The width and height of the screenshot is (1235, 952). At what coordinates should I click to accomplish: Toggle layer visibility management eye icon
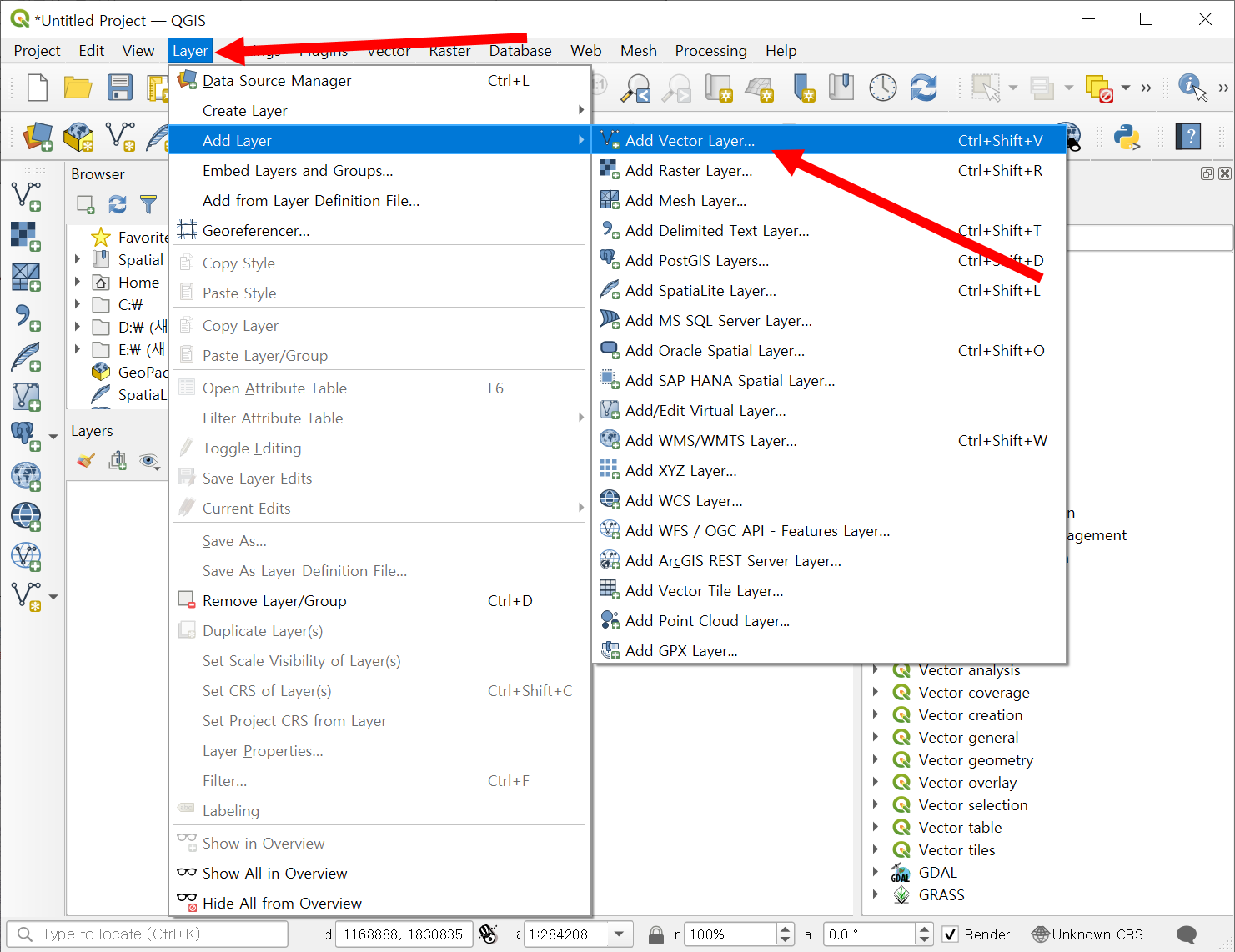pos(150,460)
